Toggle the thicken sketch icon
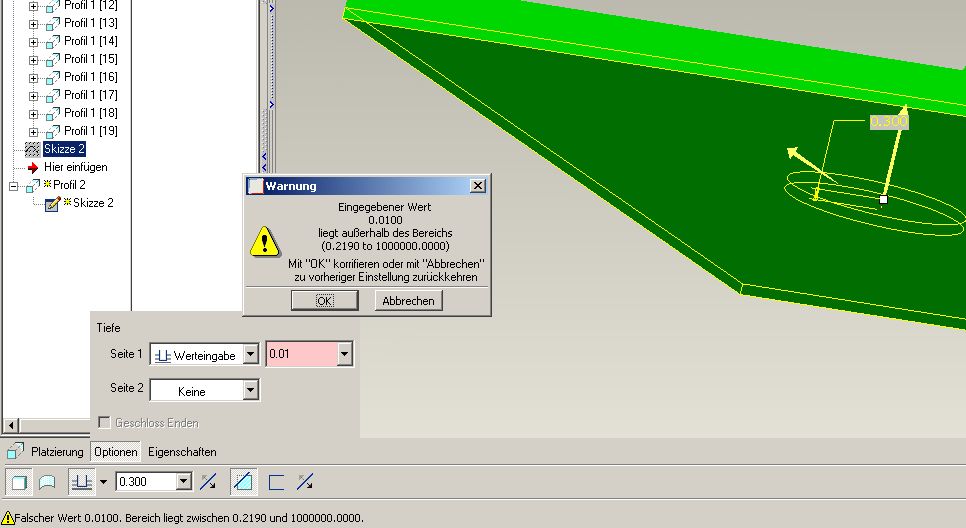This screenshot has height=528, width=966. click(276, 482)
